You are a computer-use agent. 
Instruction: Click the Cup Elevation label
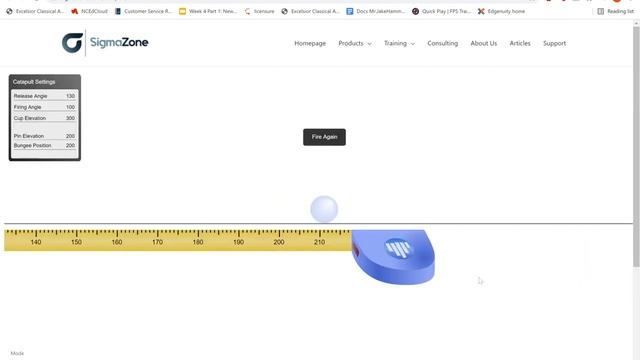(x=29, y=118)
